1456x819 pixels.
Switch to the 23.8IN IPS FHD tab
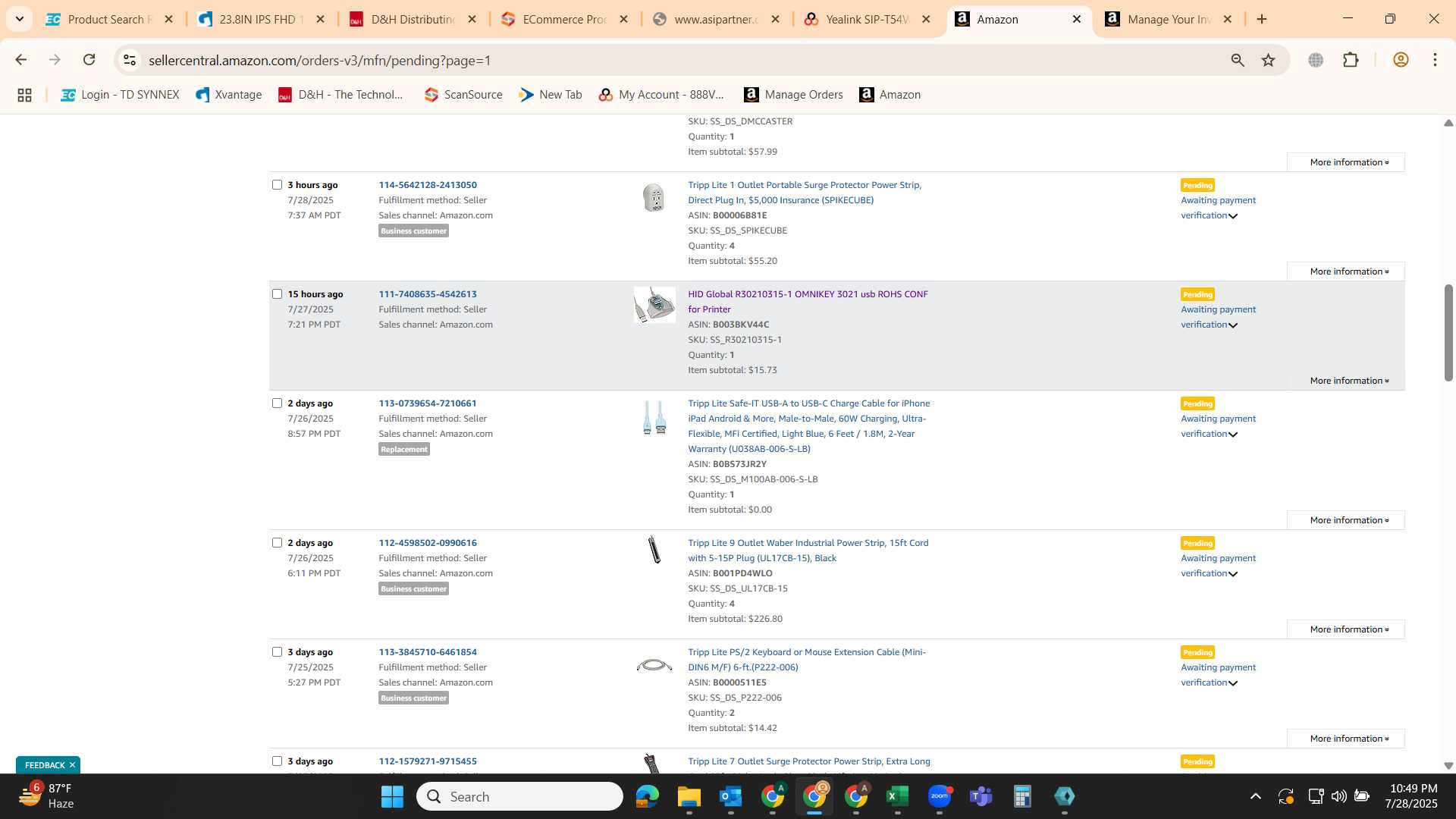coord(260,19)
